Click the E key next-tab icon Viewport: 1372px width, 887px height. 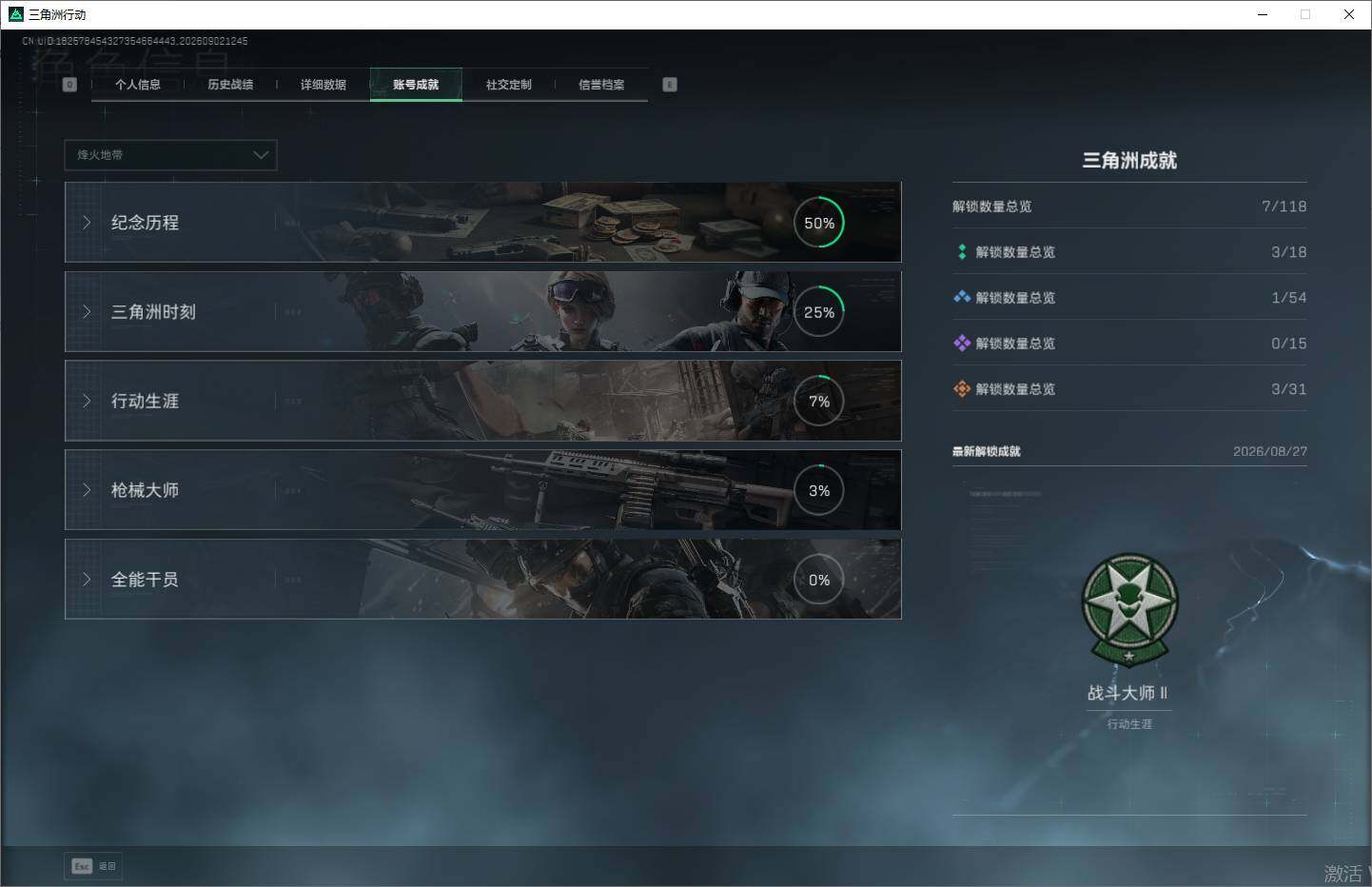coord(670,85)
